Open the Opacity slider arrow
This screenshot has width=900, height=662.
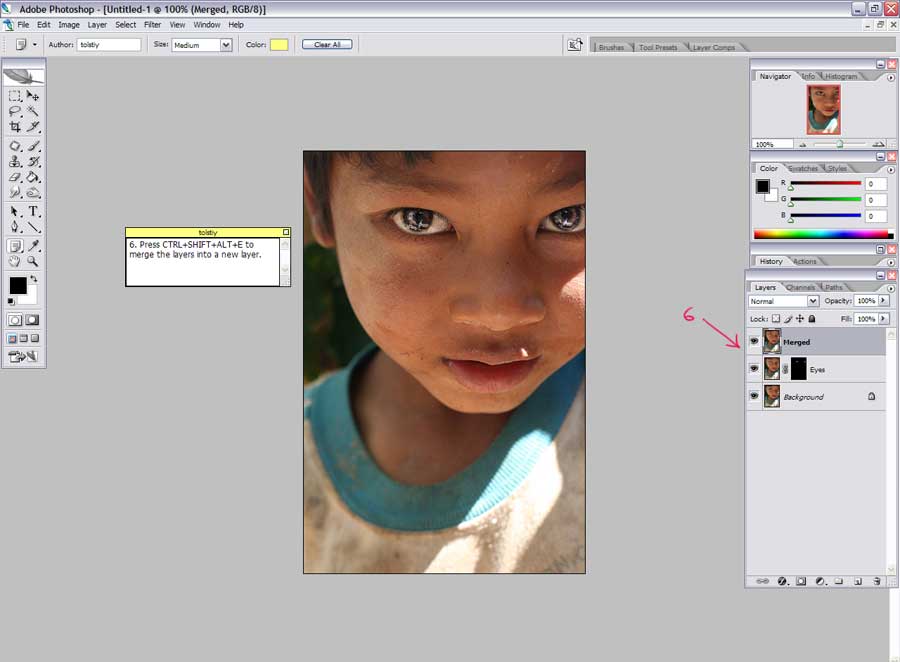pos(883,301)
